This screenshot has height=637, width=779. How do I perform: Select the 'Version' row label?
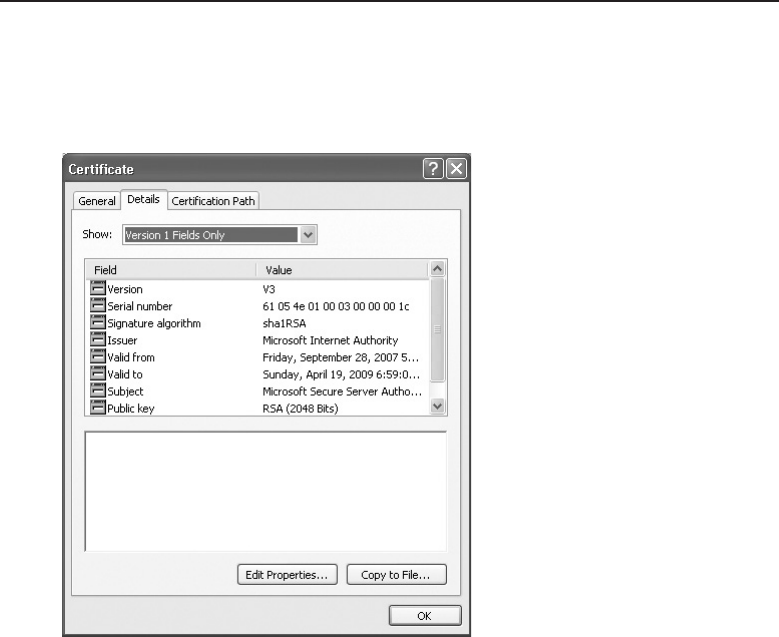click(x=125, y=289)
